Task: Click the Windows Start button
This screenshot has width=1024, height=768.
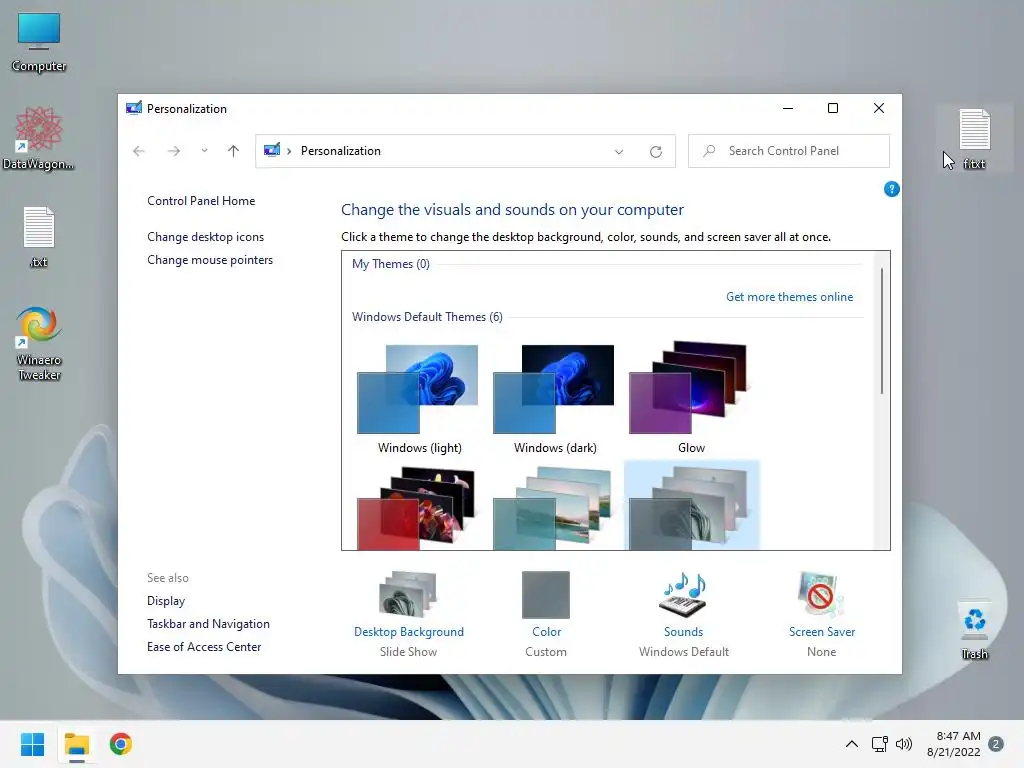Action: pos(32,744)
